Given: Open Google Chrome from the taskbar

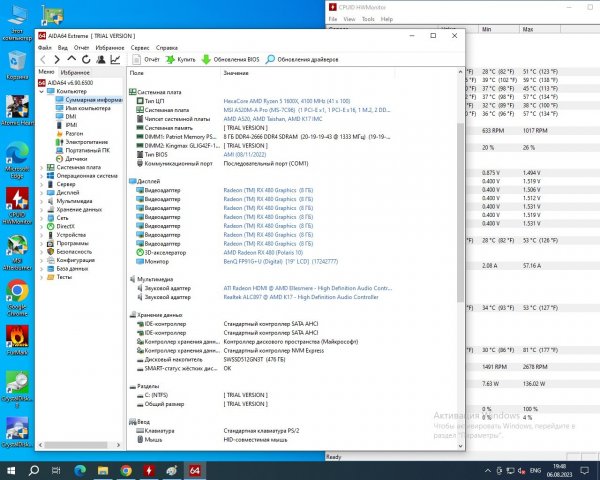Looking at the screenshot, I should [x=126, y=469].
